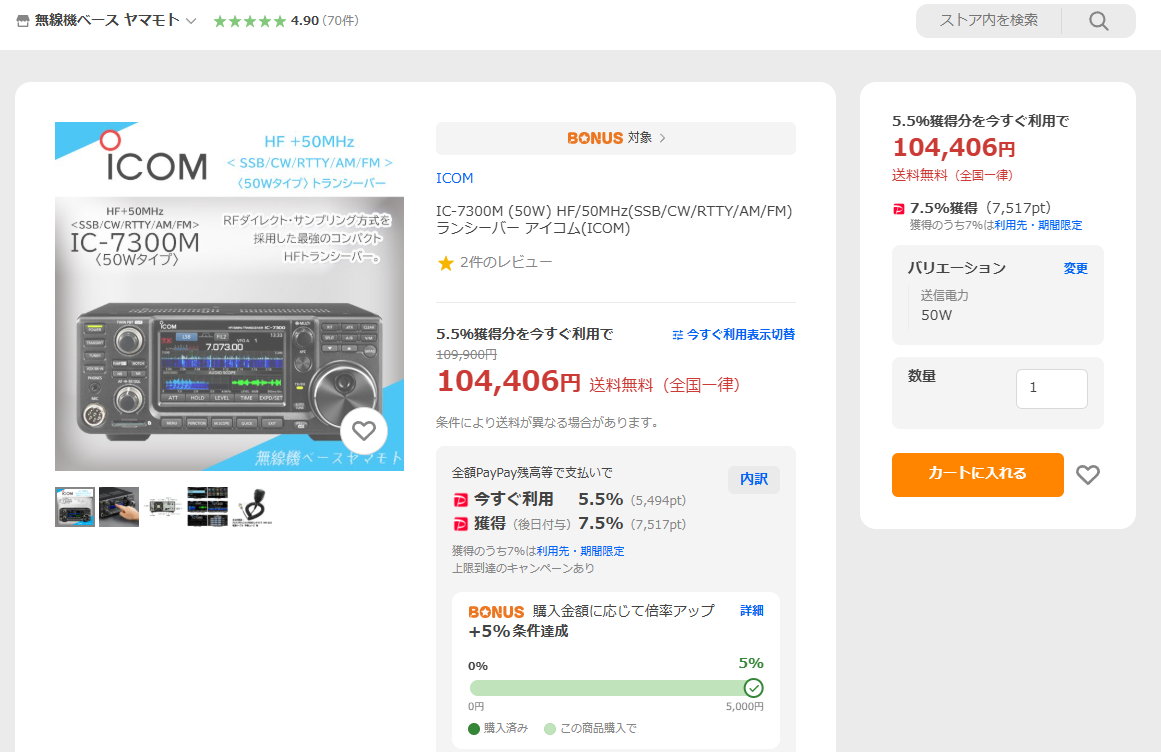
Task: Click the green checkmark on bonus progress bar
Action: point(753,688)
